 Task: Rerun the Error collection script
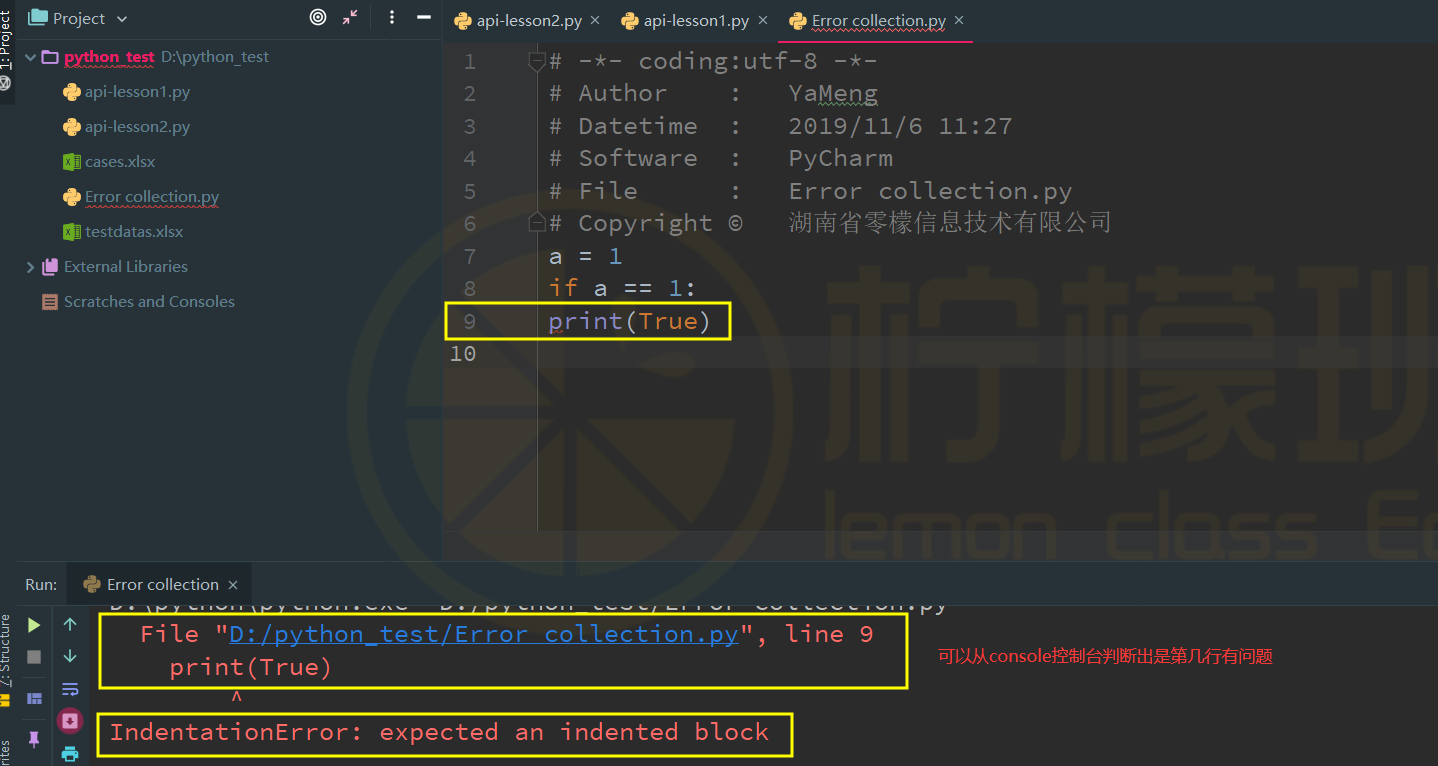(34, 625)
